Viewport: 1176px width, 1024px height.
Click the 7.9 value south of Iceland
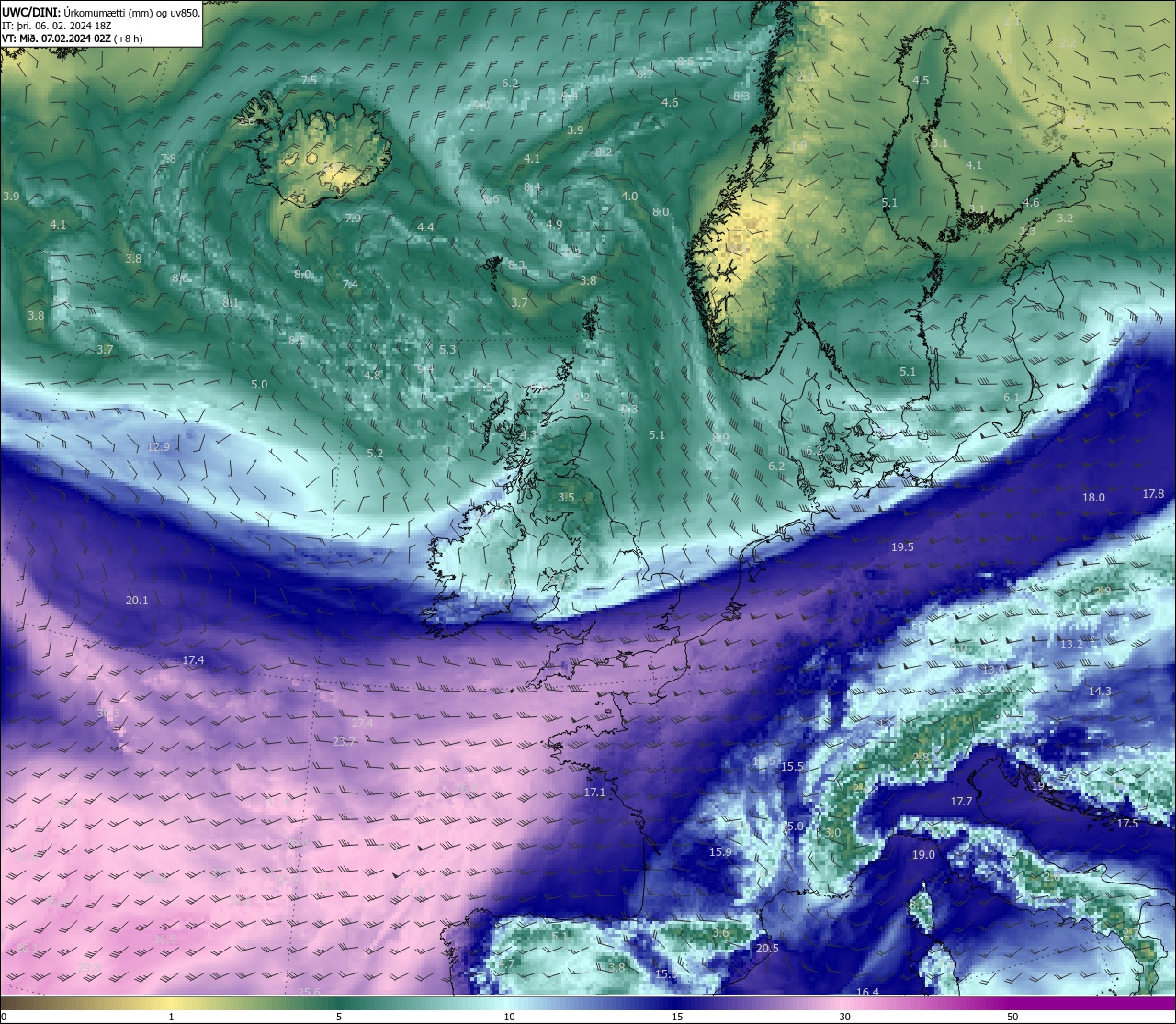[x=353, y=218]
